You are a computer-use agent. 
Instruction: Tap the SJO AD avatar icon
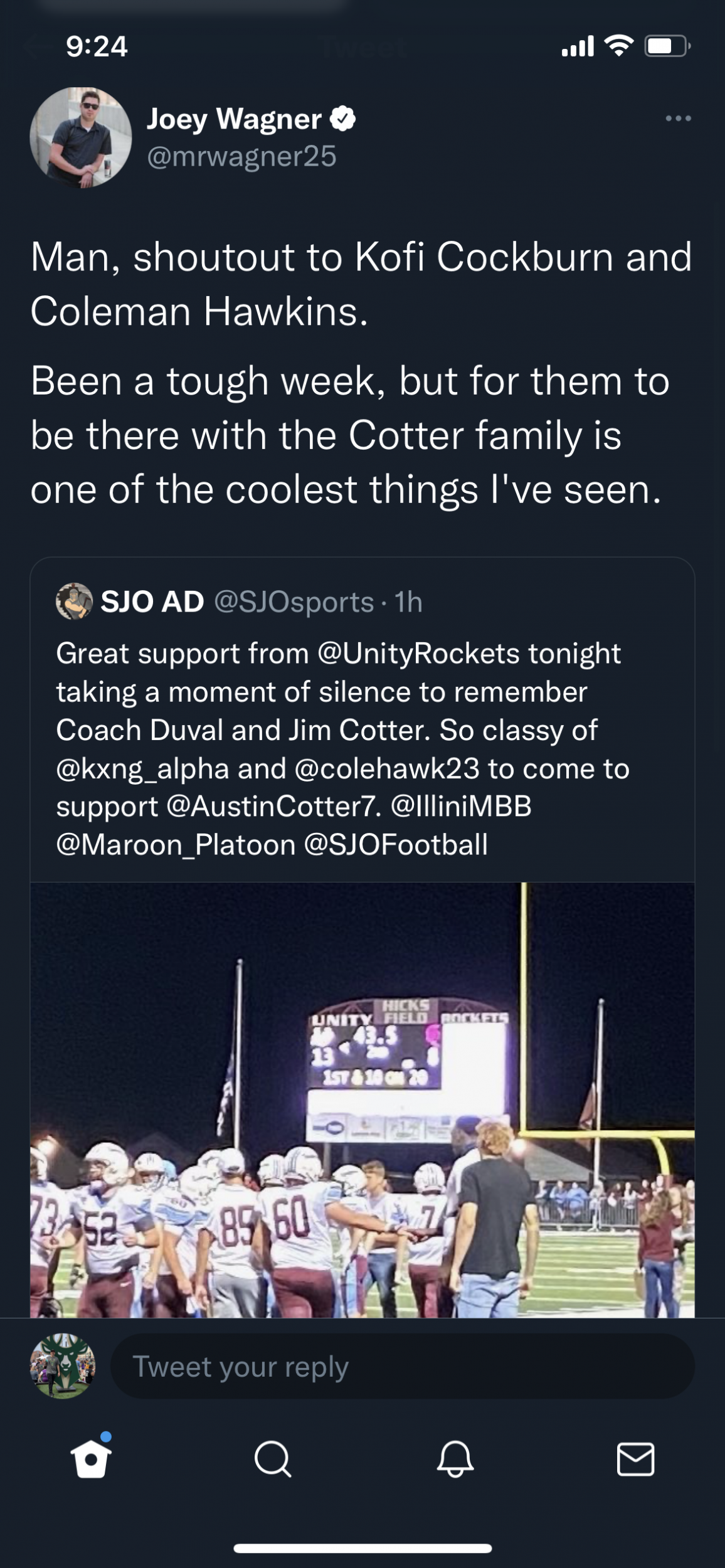pos(74,601)
